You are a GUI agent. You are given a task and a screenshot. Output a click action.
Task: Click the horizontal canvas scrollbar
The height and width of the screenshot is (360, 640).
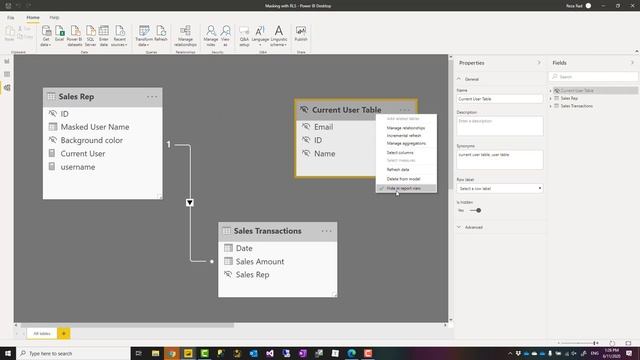[x=127, y=325]
